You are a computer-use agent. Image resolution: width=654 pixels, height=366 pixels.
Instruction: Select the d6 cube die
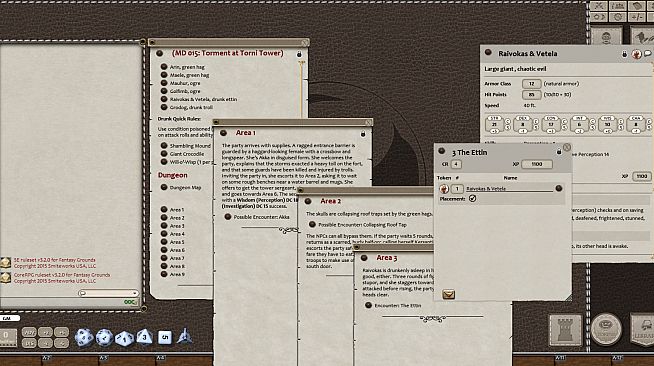[165, 337]
